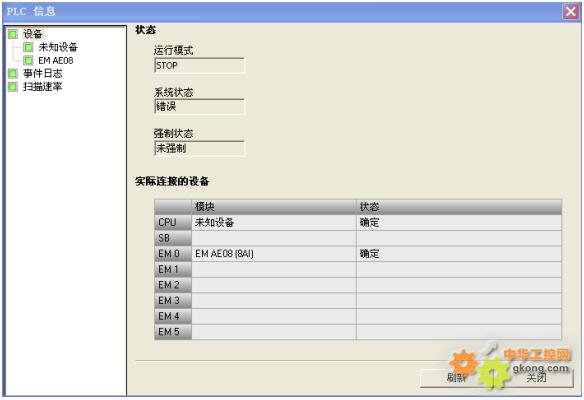584x400 pixels.
Task: Select EM AE08 tree item
Action: pyautogui.click(x=55, y=60)
